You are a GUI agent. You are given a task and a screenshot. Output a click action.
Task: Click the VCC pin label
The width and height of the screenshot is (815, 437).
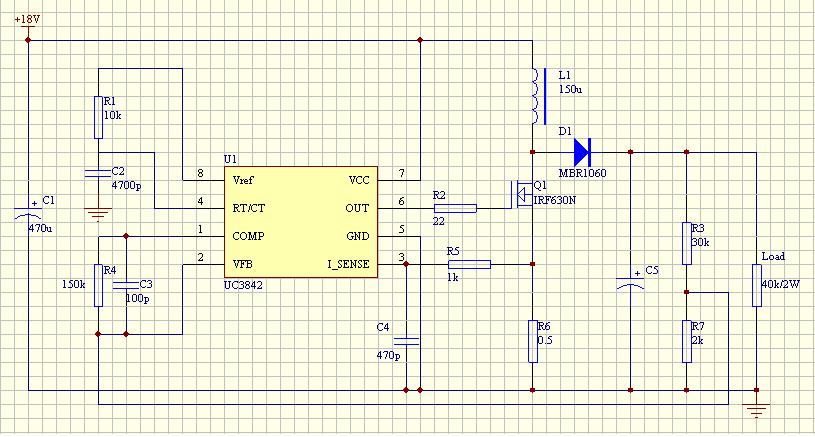point(359,180)
